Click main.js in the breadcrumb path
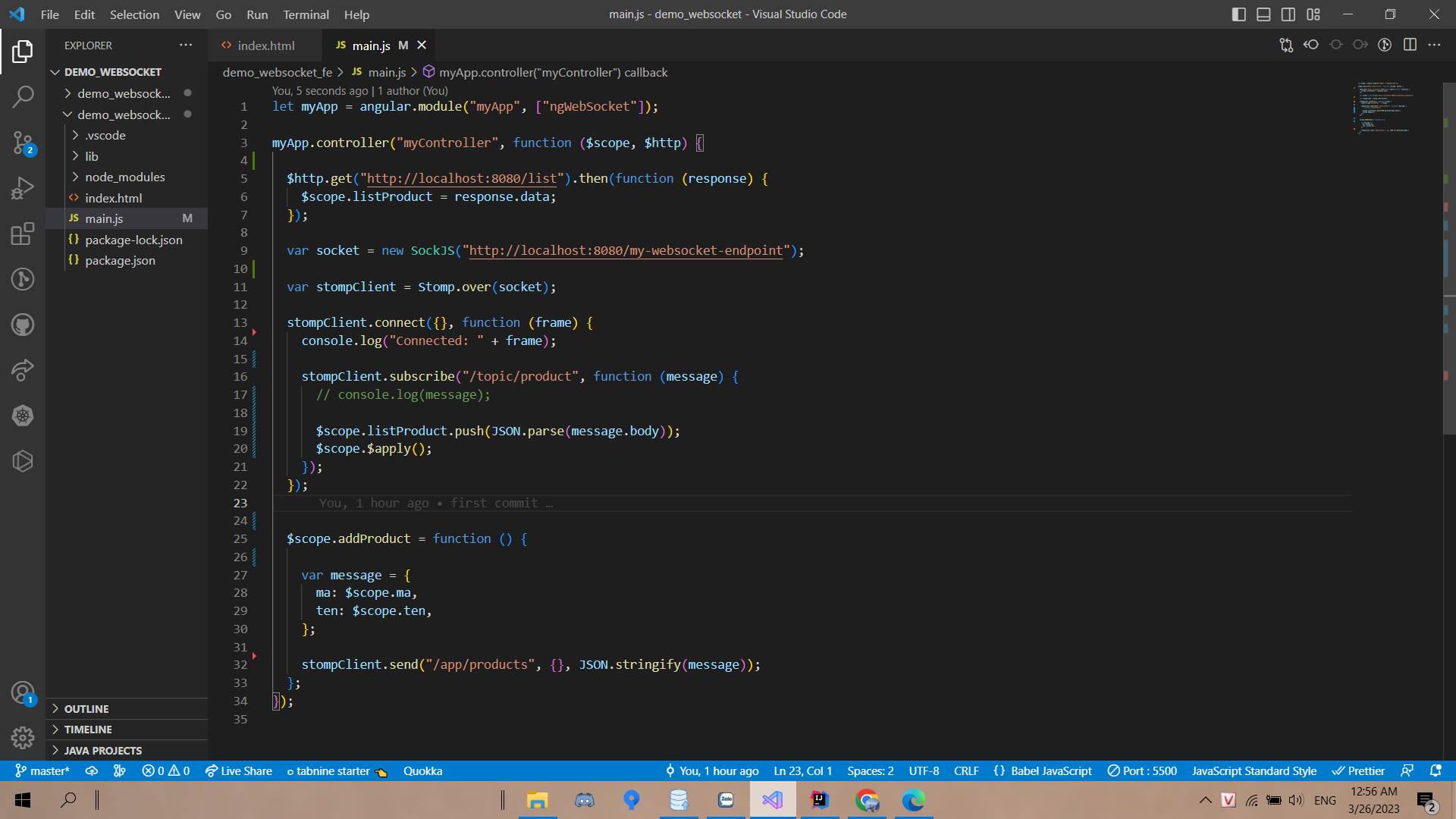 [387, 72]
